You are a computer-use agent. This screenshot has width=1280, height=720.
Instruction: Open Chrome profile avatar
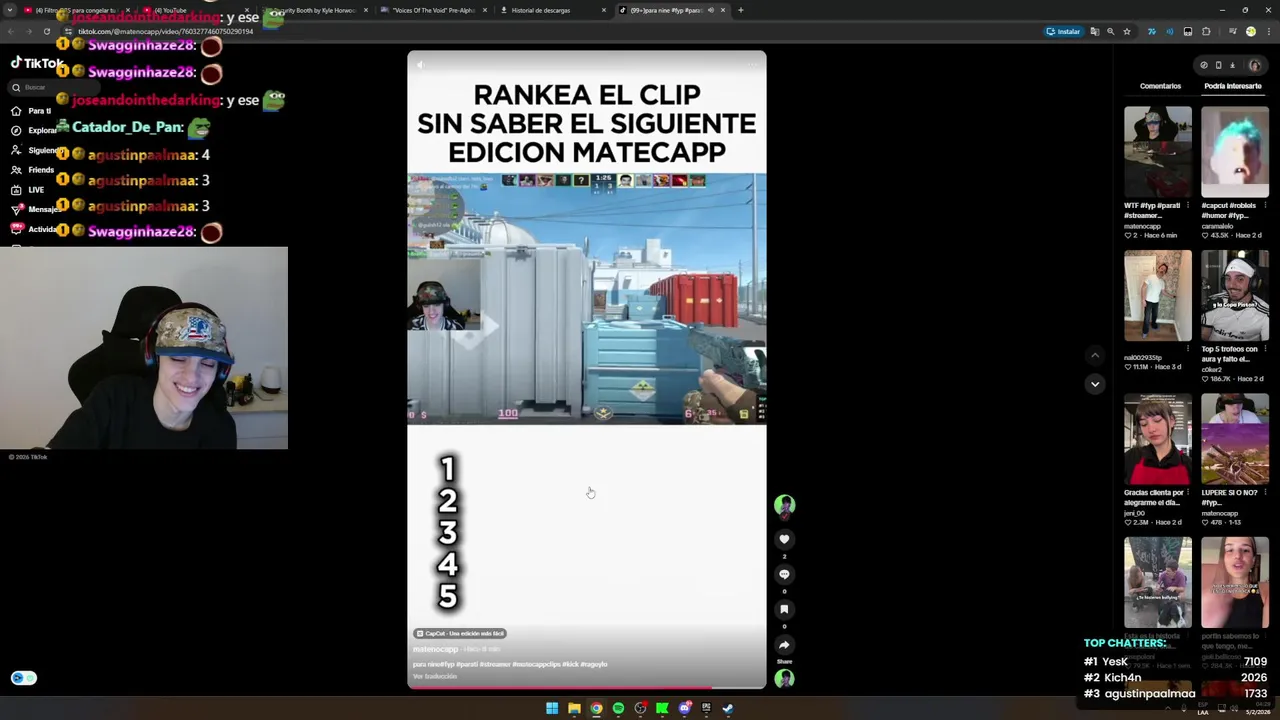coord(1250,31)
